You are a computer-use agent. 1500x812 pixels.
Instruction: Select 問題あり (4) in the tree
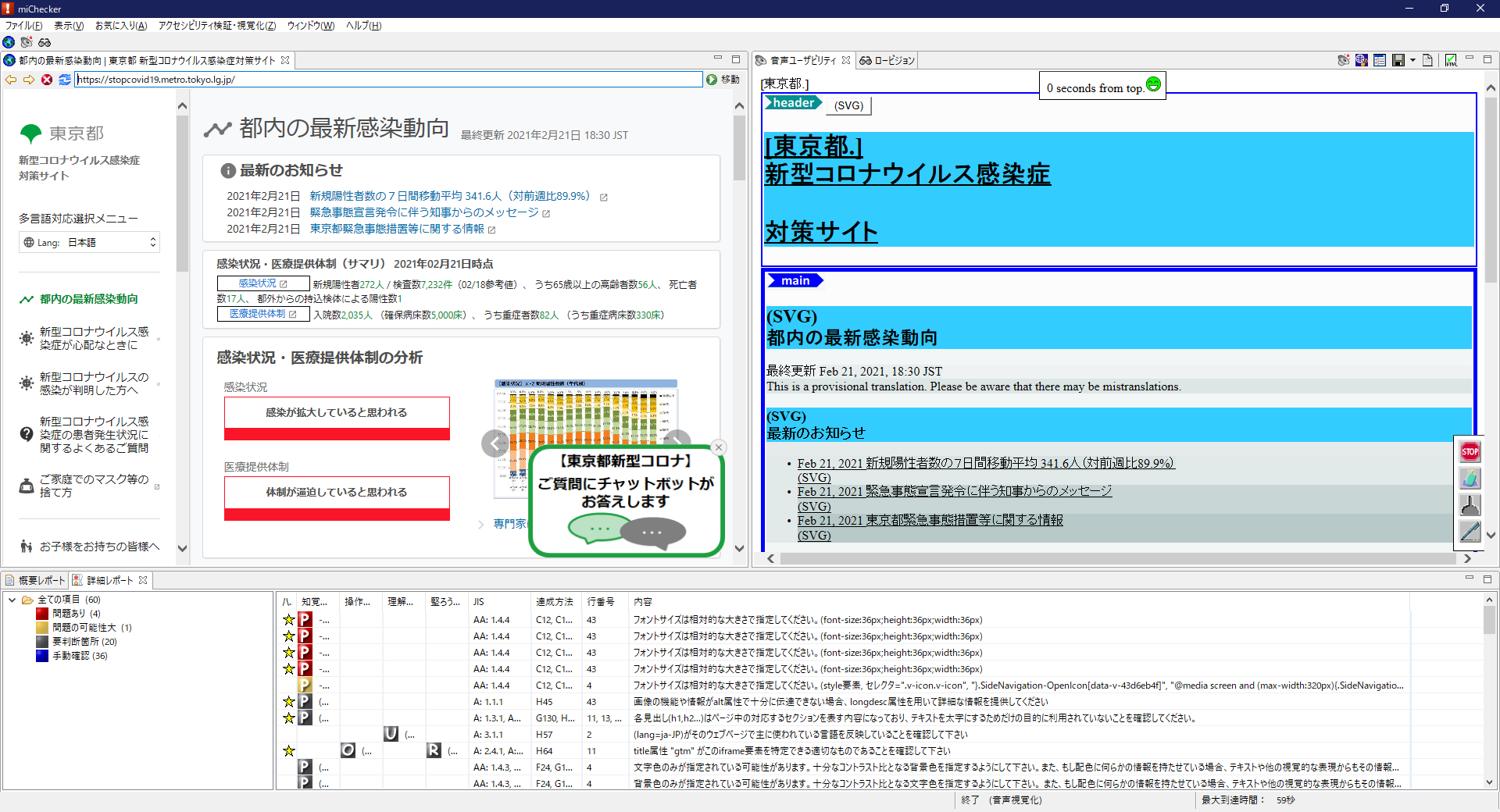[x=69, y=614]
